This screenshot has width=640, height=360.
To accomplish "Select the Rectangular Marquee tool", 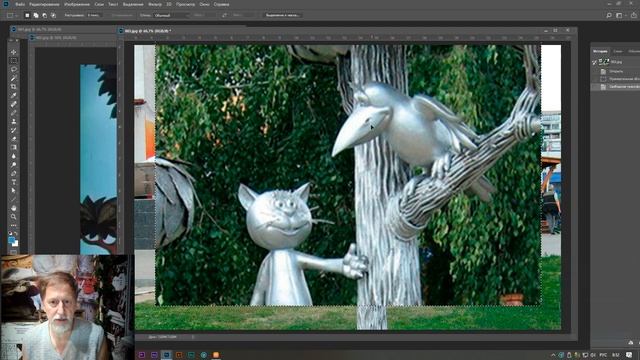I will pos(13,60).
